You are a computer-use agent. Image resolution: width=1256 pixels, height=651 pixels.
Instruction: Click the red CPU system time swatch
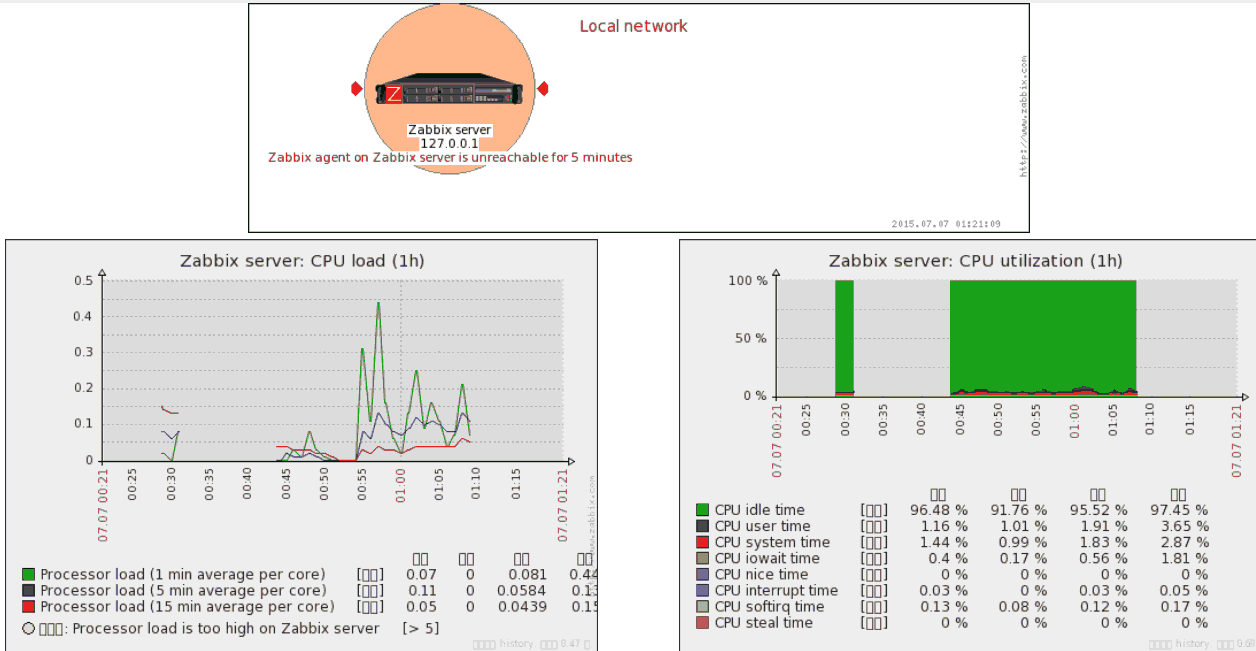(702, 542)
